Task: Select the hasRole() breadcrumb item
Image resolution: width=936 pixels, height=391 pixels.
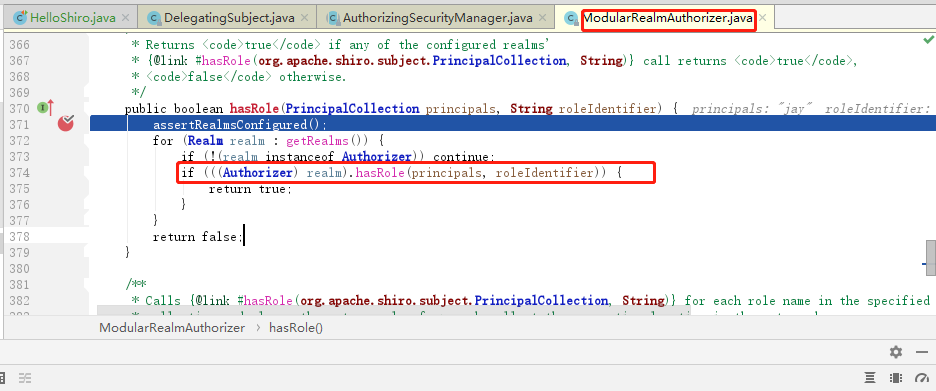Action: click(x=296, y=328)
